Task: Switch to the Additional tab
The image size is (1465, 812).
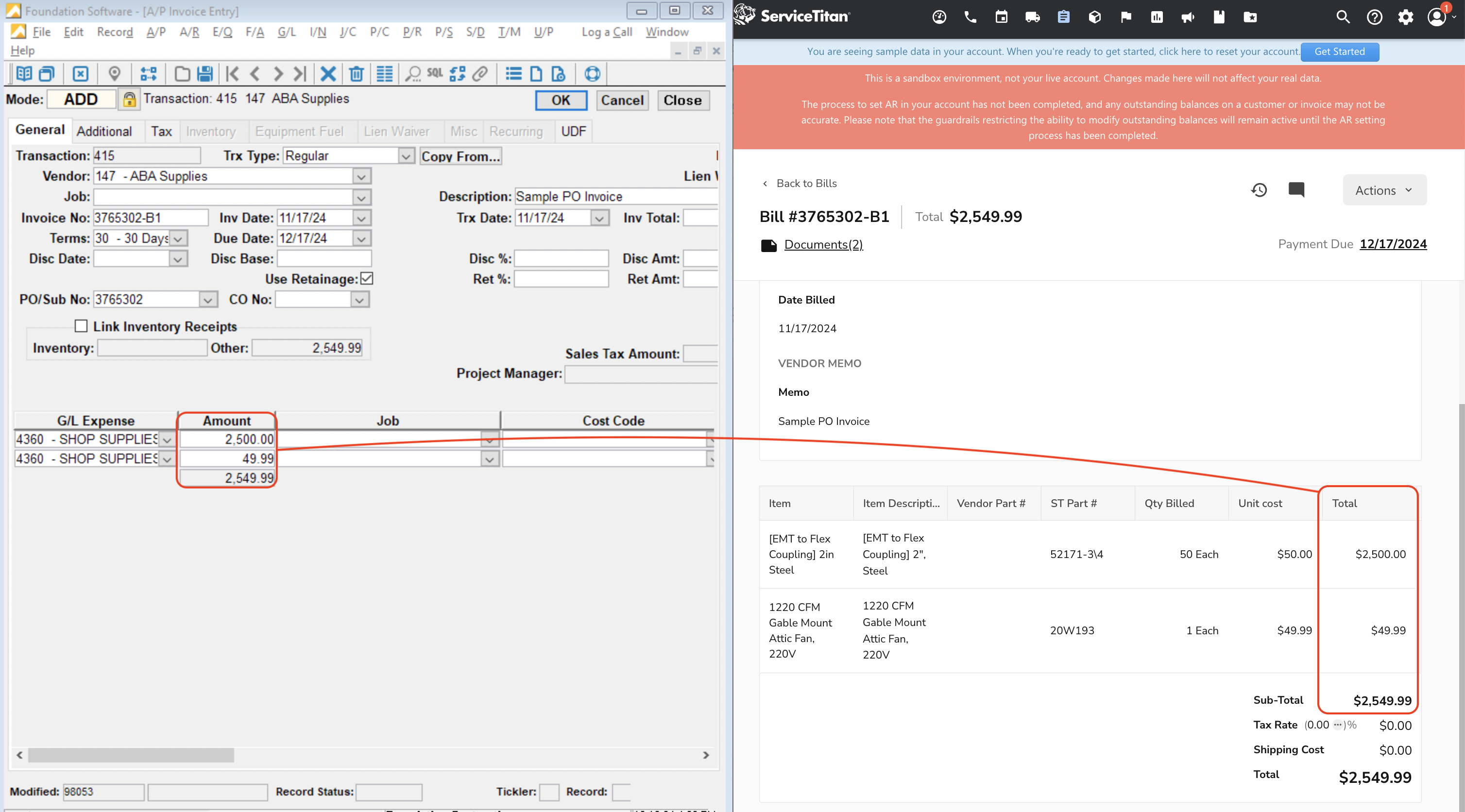Action: coord(104,131)
